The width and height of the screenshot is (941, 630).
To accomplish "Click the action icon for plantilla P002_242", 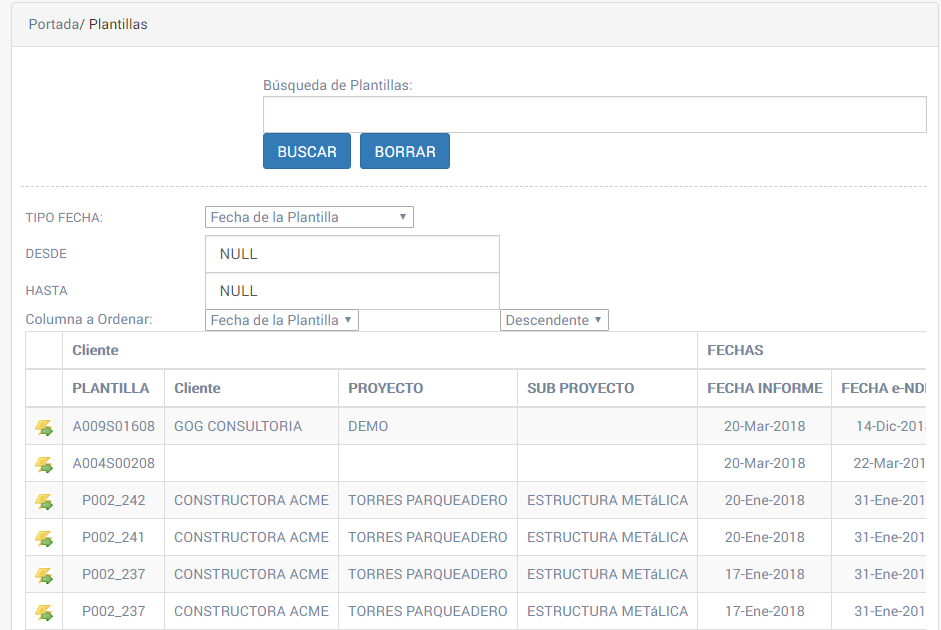I will 44,501.
